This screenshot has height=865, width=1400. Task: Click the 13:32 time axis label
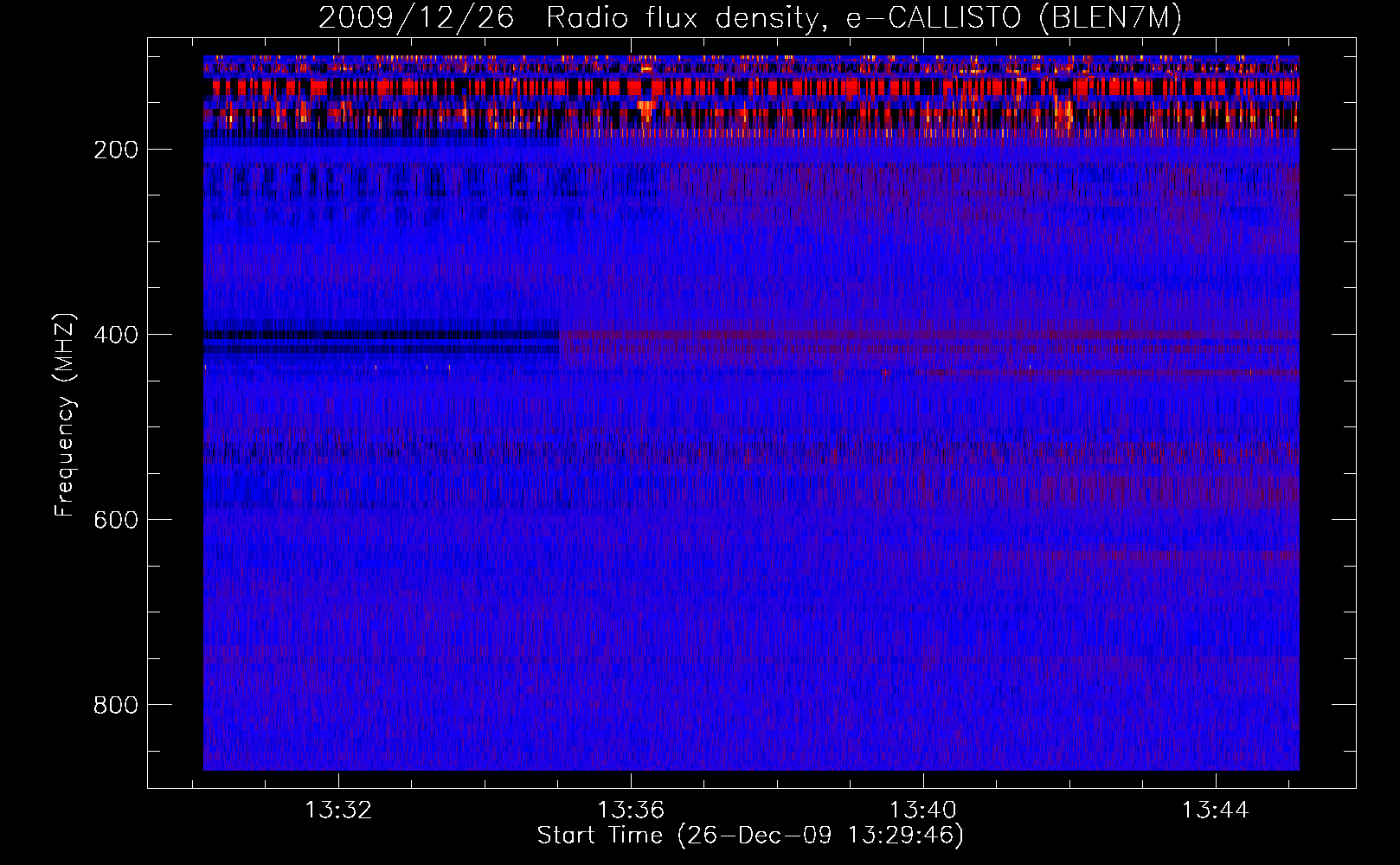pyautogui.click(x=338, y=810)
